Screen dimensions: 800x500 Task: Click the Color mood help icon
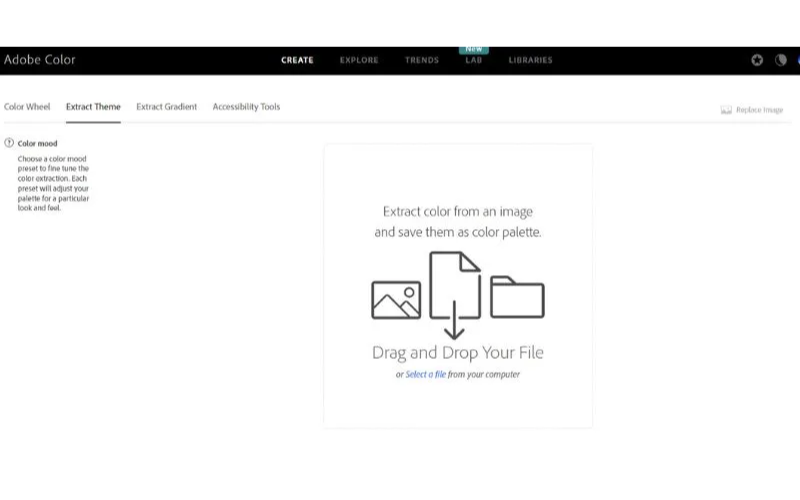pos(9,143)
